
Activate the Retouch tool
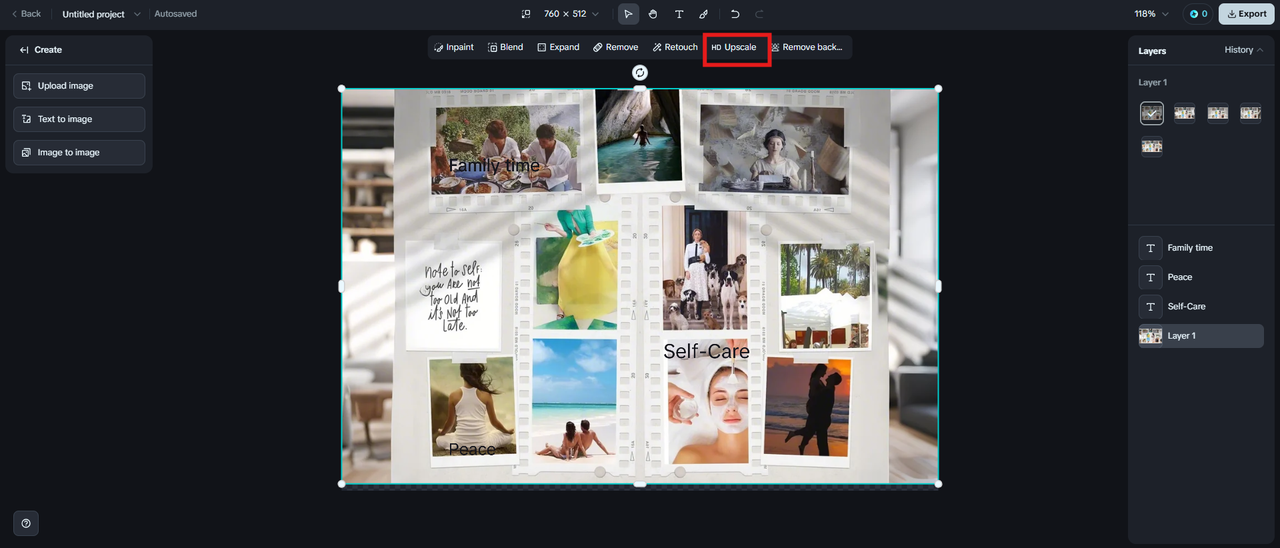675,47
